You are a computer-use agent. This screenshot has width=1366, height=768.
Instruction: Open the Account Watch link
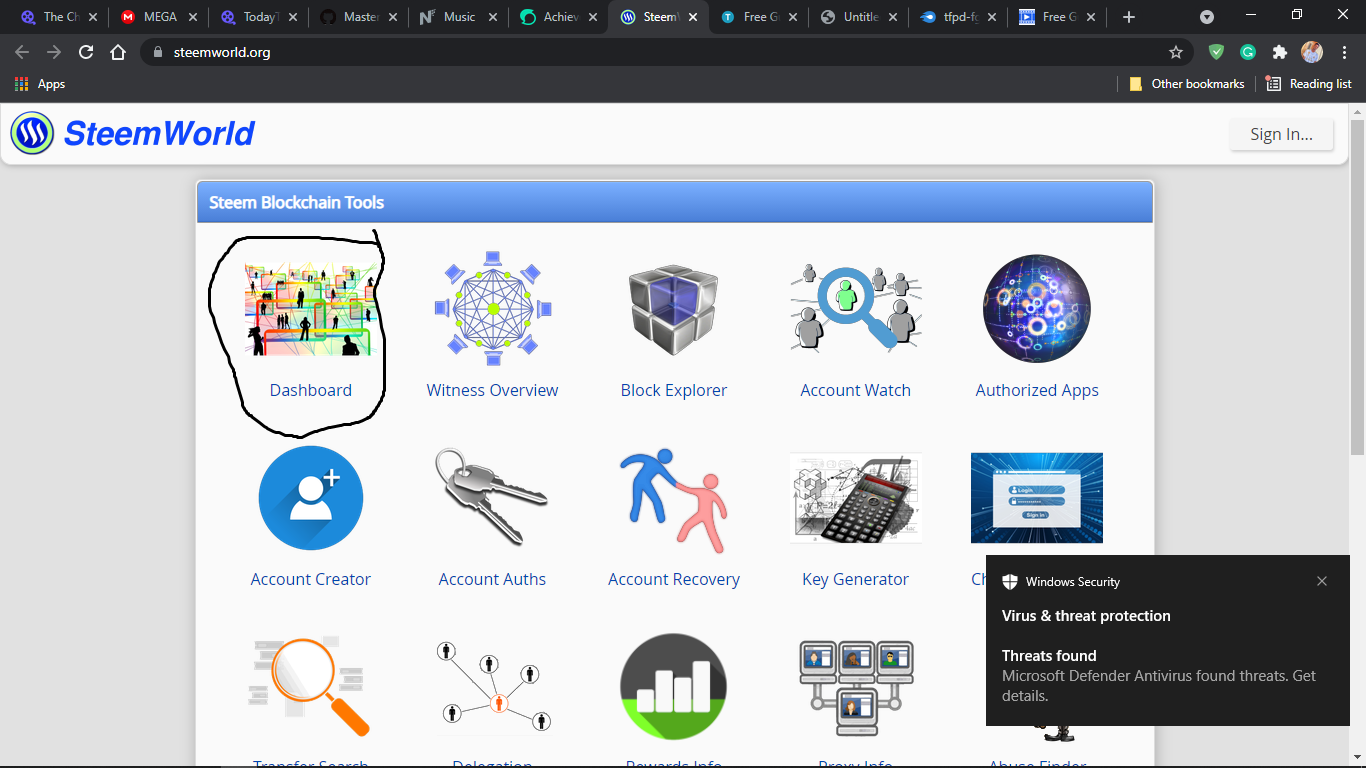(856, 390)
